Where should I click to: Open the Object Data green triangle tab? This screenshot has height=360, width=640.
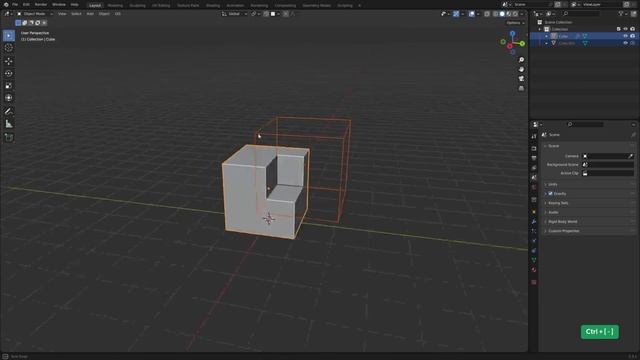pos(534,260)
